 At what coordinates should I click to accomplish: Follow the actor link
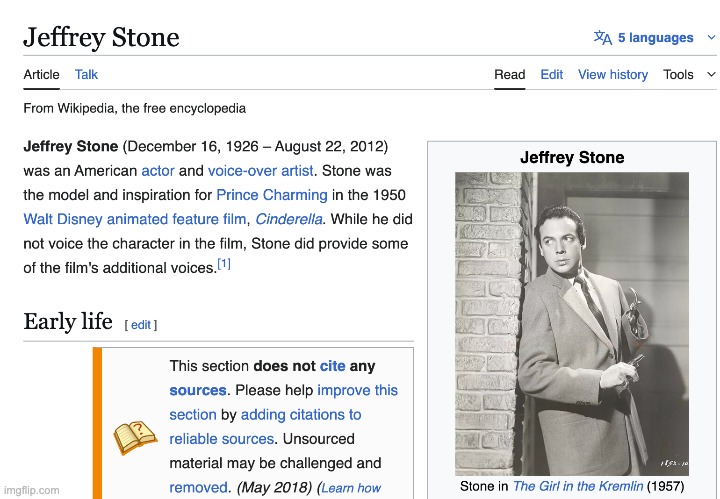pos(158,171)
